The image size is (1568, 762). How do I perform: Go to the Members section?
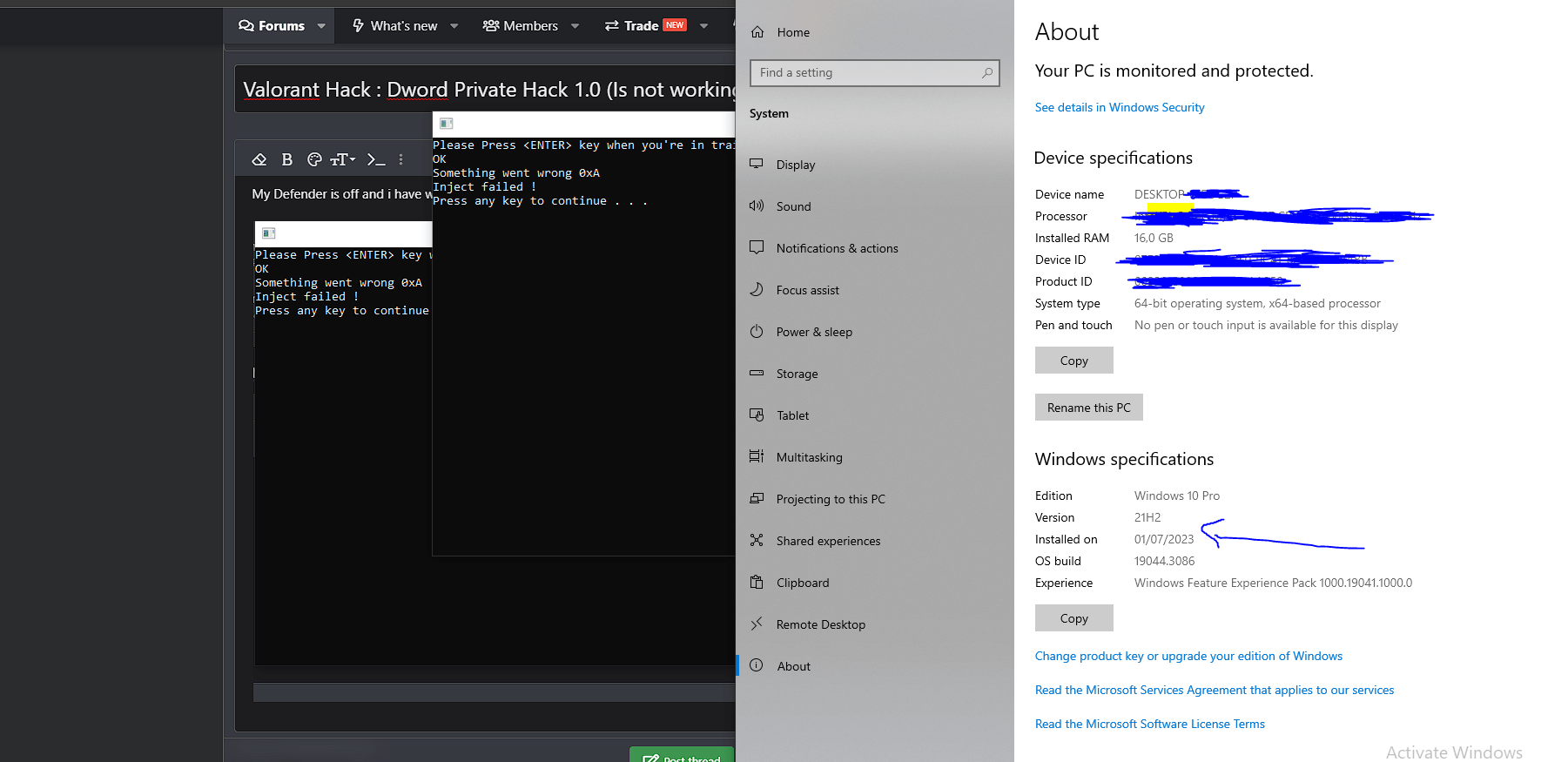(x=520, y=26)
